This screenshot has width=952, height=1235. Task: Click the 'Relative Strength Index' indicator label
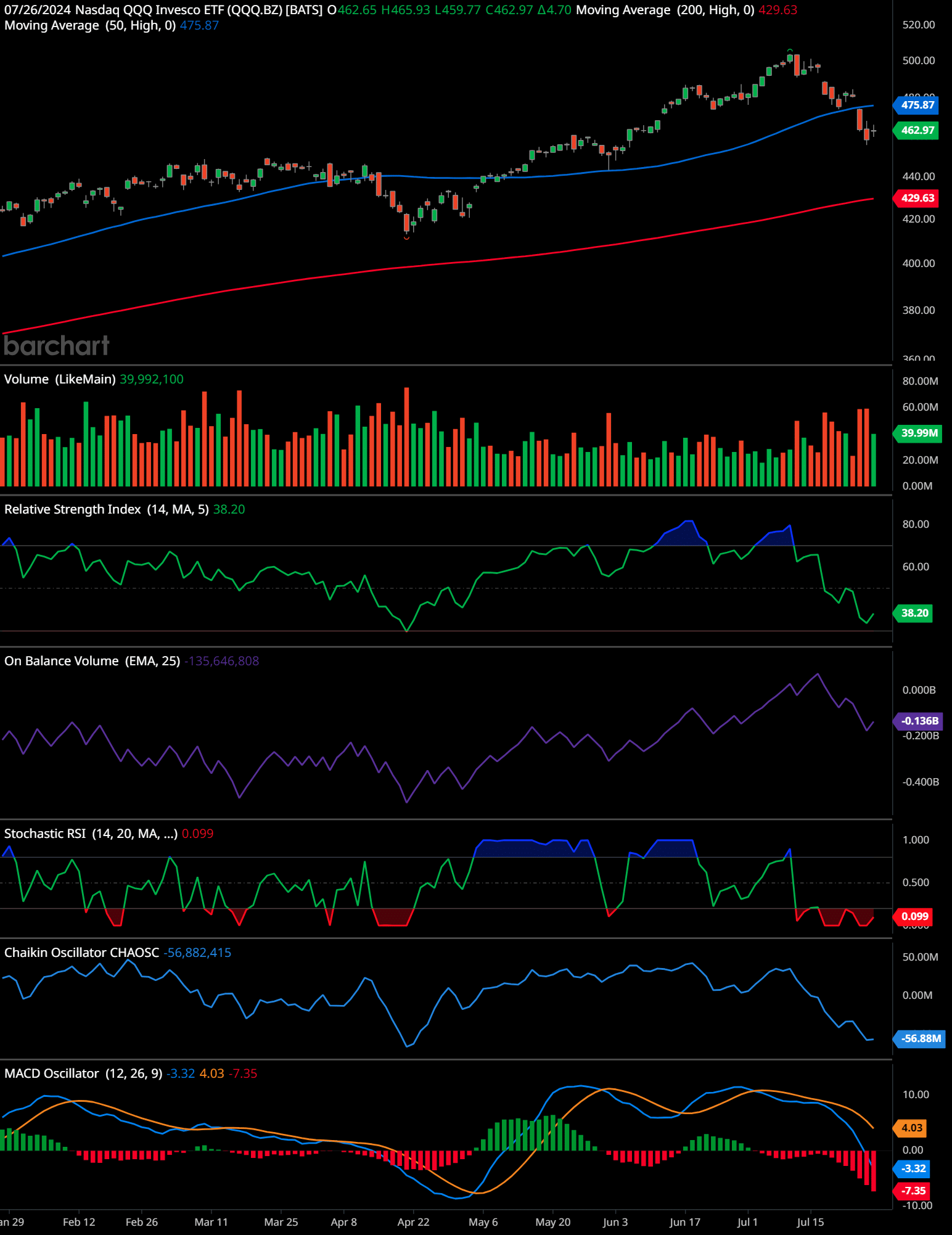point(73,509)
